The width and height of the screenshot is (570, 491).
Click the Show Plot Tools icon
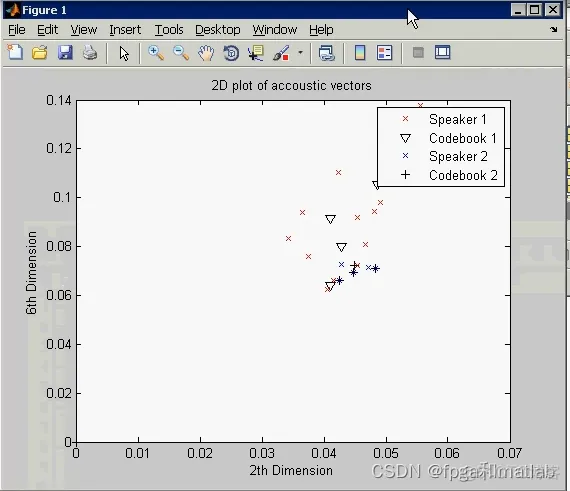click(x=442, y=52)
